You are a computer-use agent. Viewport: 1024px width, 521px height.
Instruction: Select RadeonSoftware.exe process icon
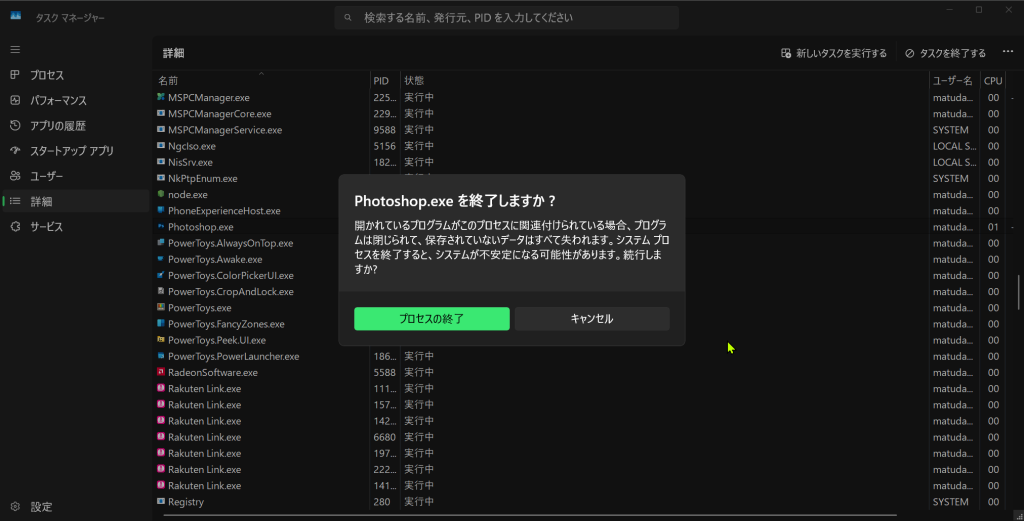(160, 372)
